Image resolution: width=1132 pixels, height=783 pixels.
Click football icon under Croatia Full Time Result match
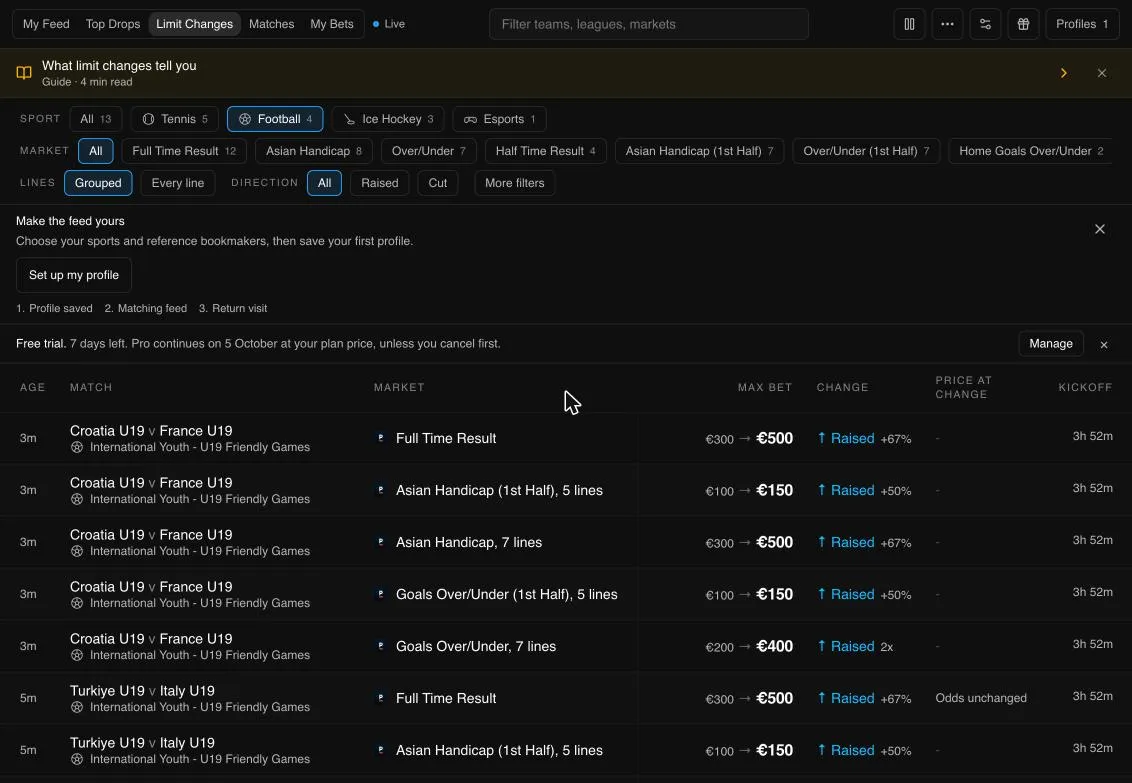77,447
